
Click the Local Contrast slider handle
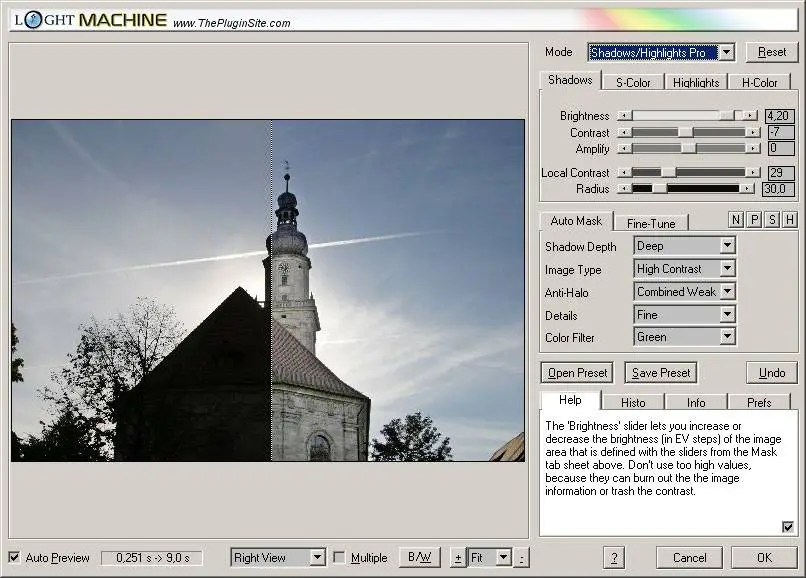pyautogui.click(x=668, y=173)
